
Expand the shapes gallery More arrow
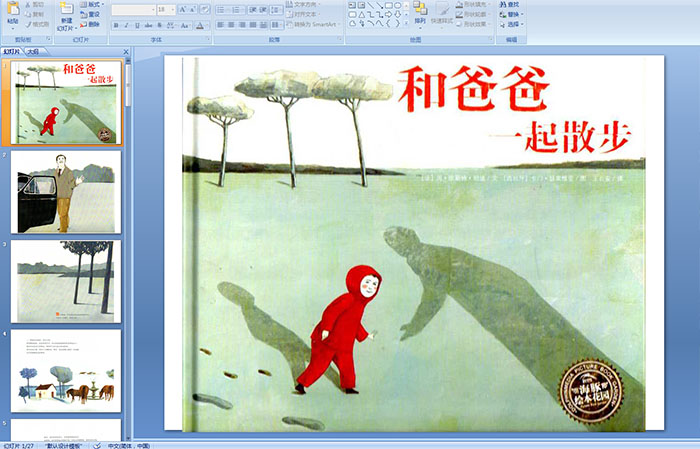point(406,24)
